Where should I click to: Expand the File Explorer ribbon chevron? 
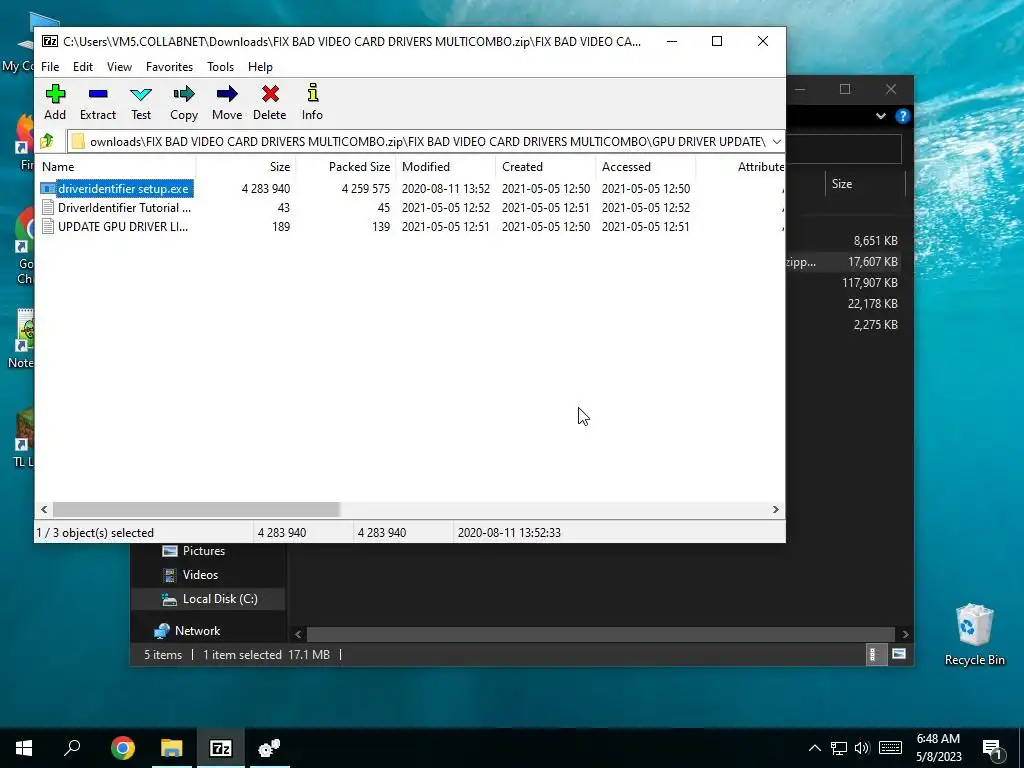[x=881, y=116]
